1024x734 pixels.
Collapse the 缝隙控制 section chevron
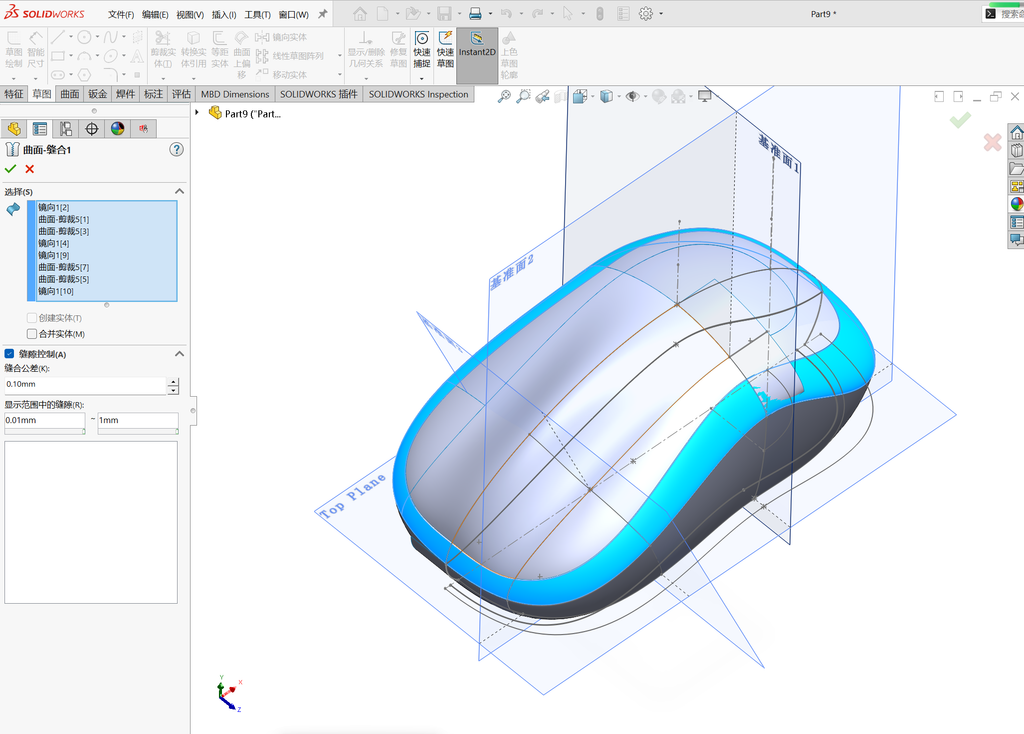point(180,354)
